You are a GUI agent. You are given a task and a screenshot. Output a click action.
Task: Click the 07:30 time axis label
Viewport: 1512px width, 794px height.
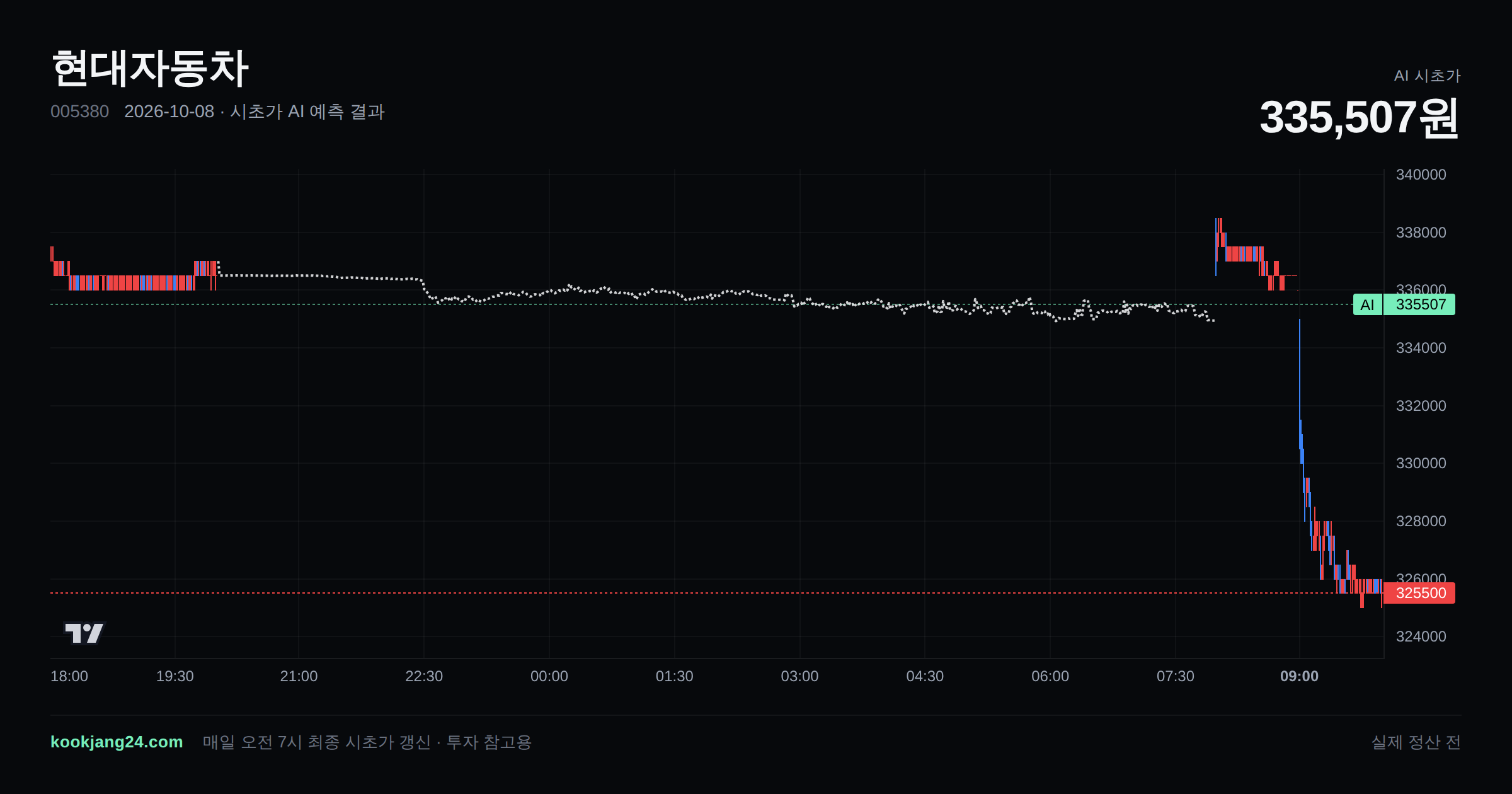(1176, 676)
